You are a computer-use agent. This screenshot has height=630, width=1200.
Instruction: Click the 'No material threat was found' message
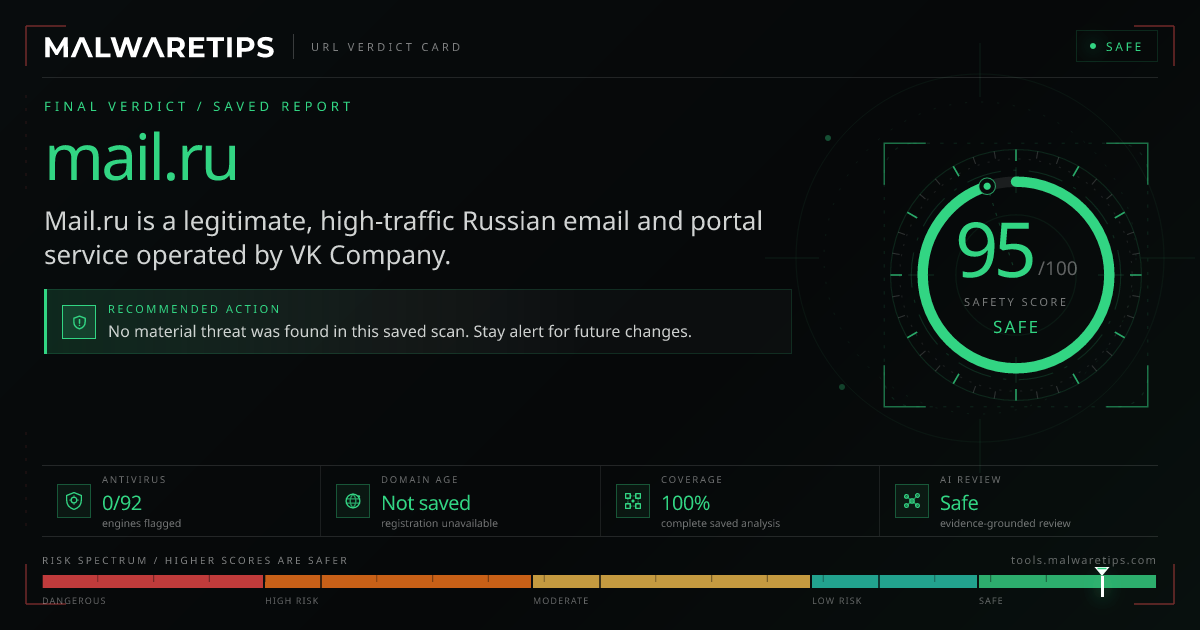400,332
